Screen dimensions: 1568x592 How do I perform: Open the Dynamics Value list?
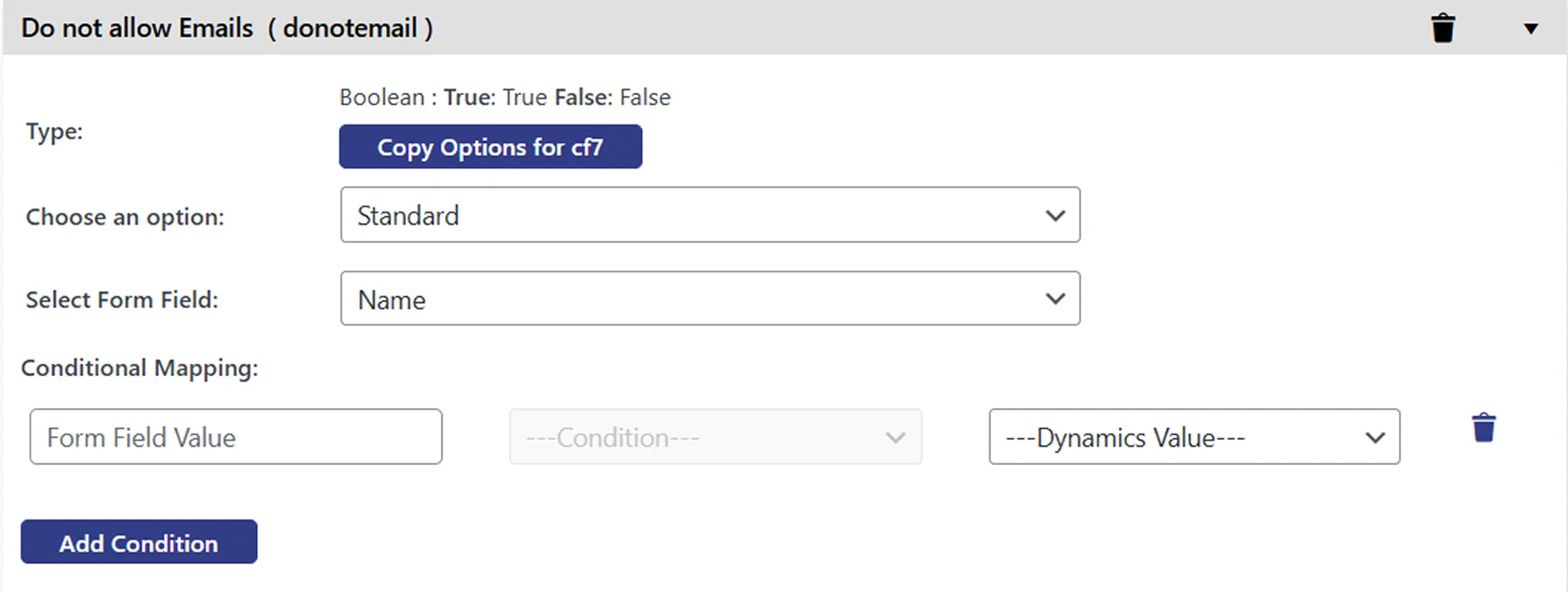point(1193,437)
